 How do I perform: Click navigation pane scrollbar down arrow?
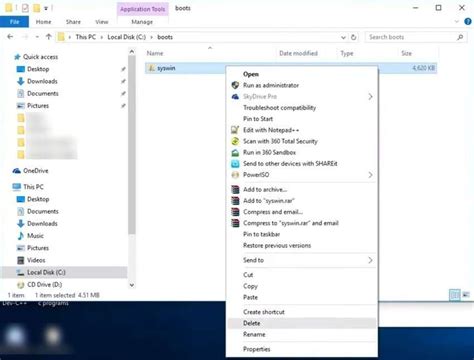(x=132, y=285)
